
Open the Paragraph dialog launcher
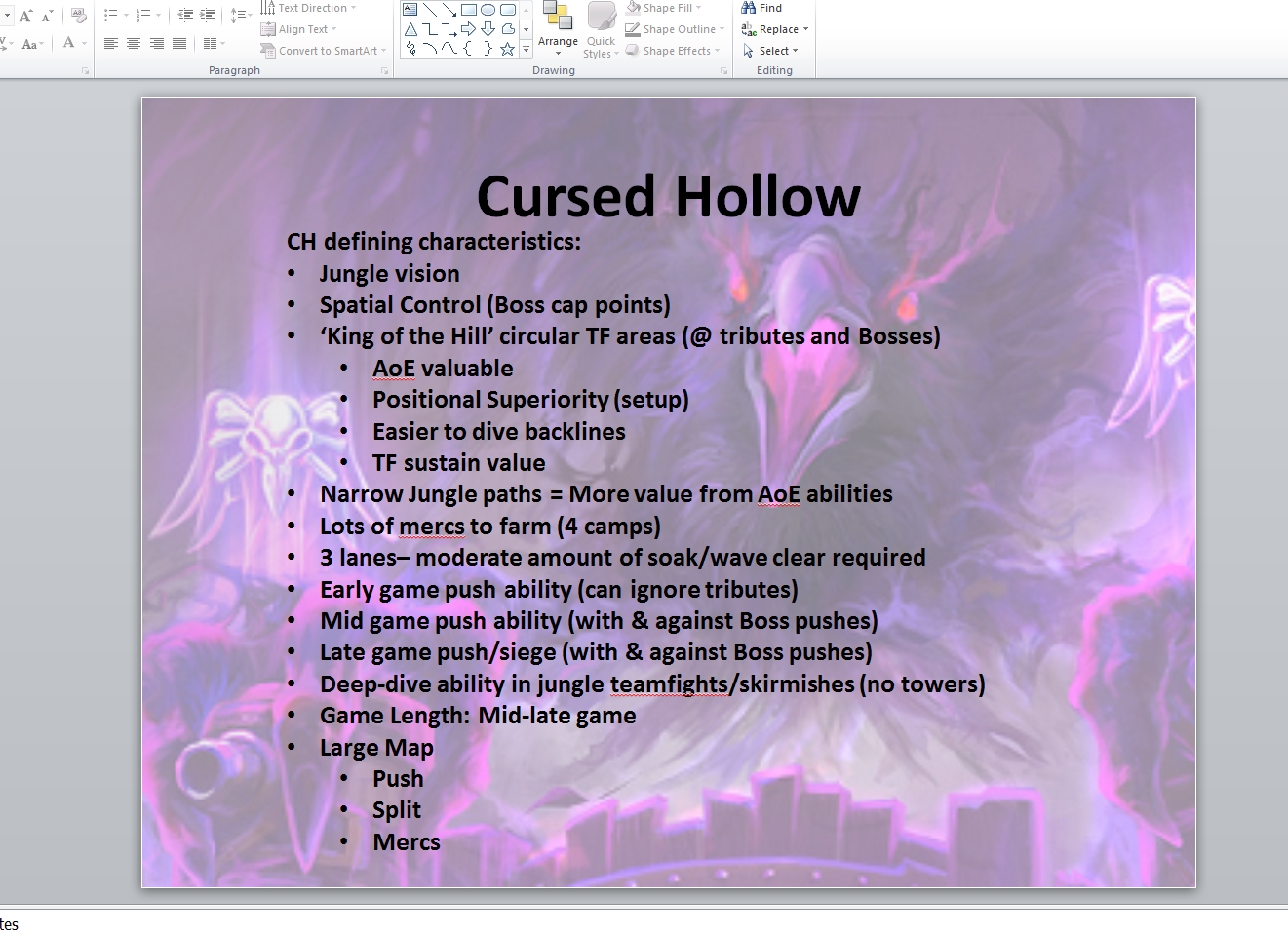point(385,70)
